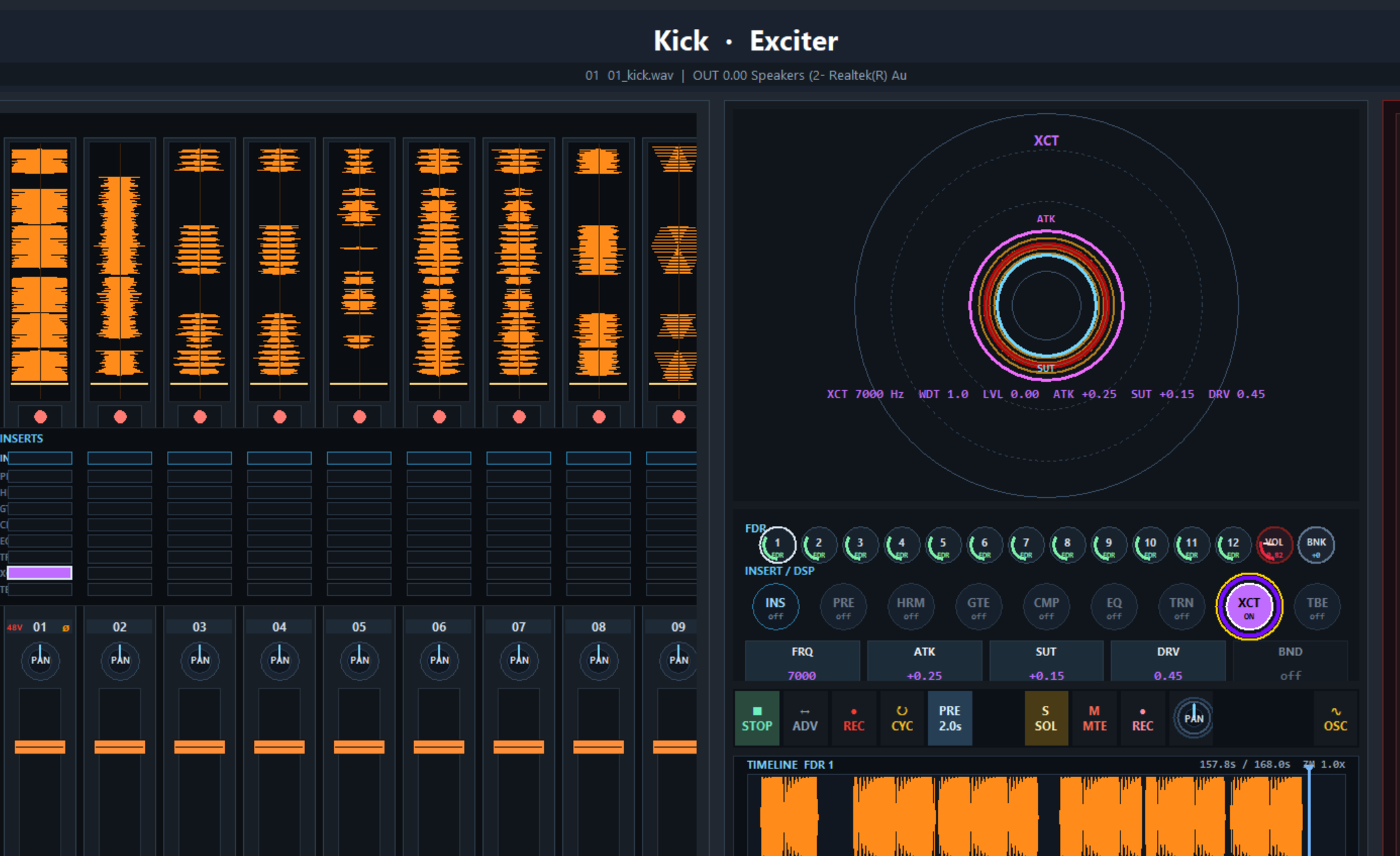Image resolution: width=1400 pixels, height=856 pixels.
Task: Click the BNK bank knob
Action: [1316, 545]
